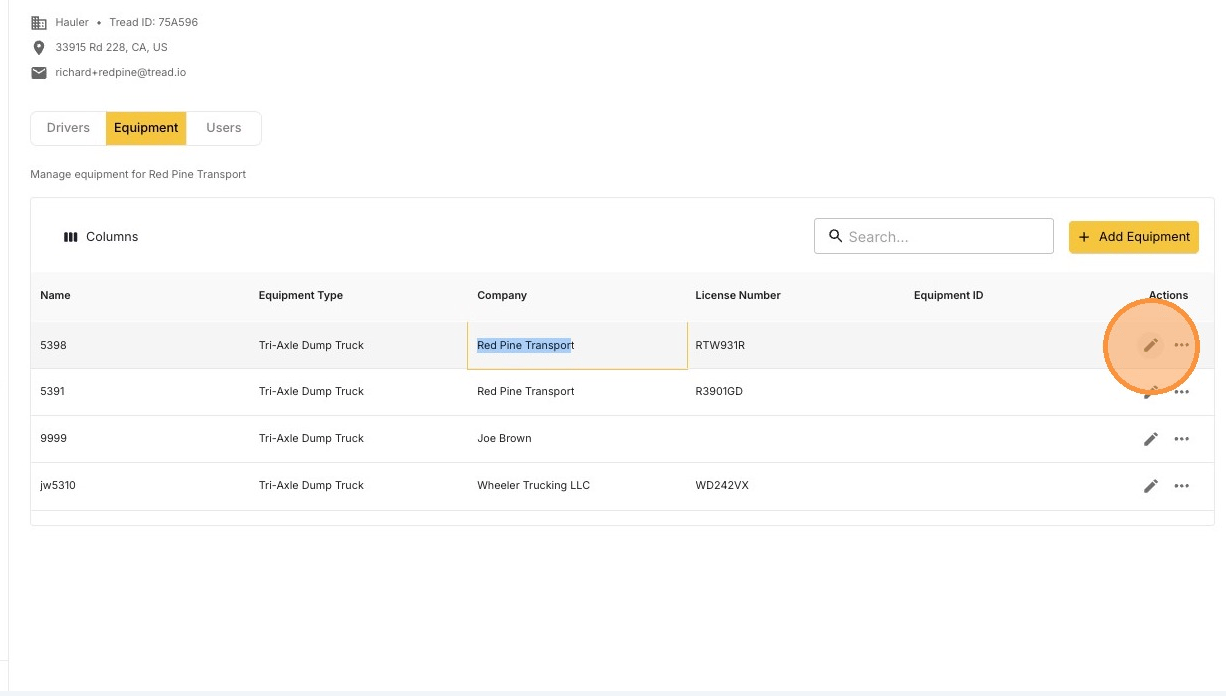Sort by the Equipment Type column header
The width and height of the screenshot is (1226, 696).
(301, 295)
